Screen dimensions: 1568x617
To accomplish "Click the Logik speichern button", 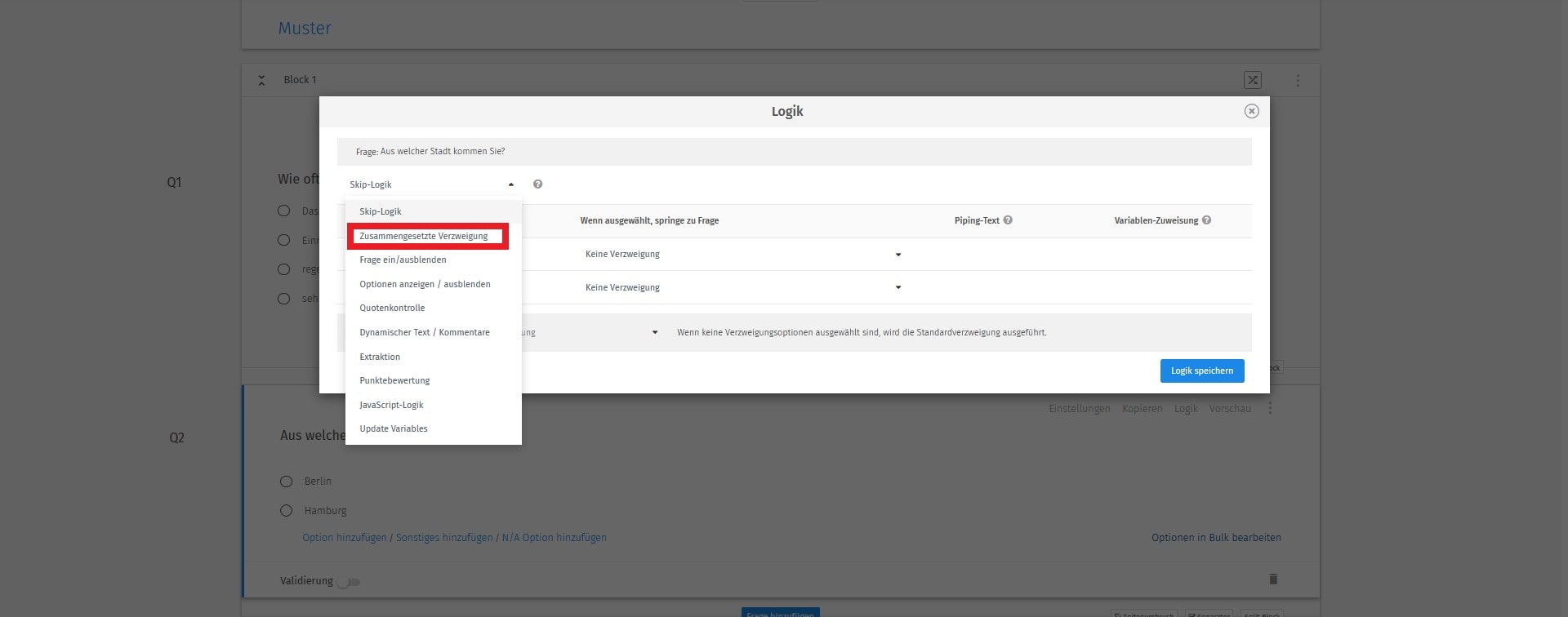I will 1202,371.
